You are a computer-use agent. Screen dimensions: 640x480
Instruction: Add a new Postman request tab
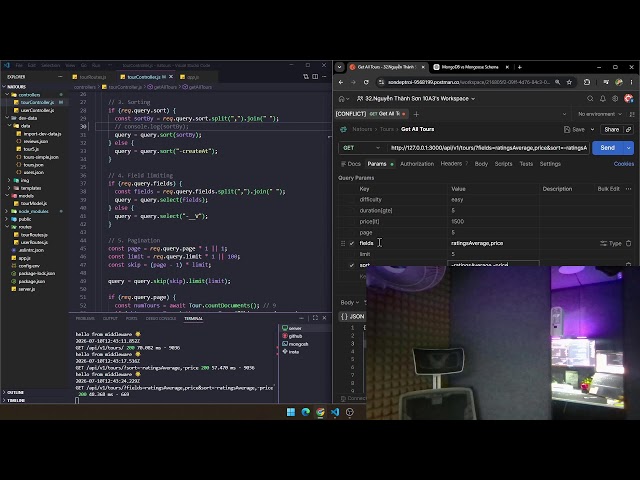point(416,114)
